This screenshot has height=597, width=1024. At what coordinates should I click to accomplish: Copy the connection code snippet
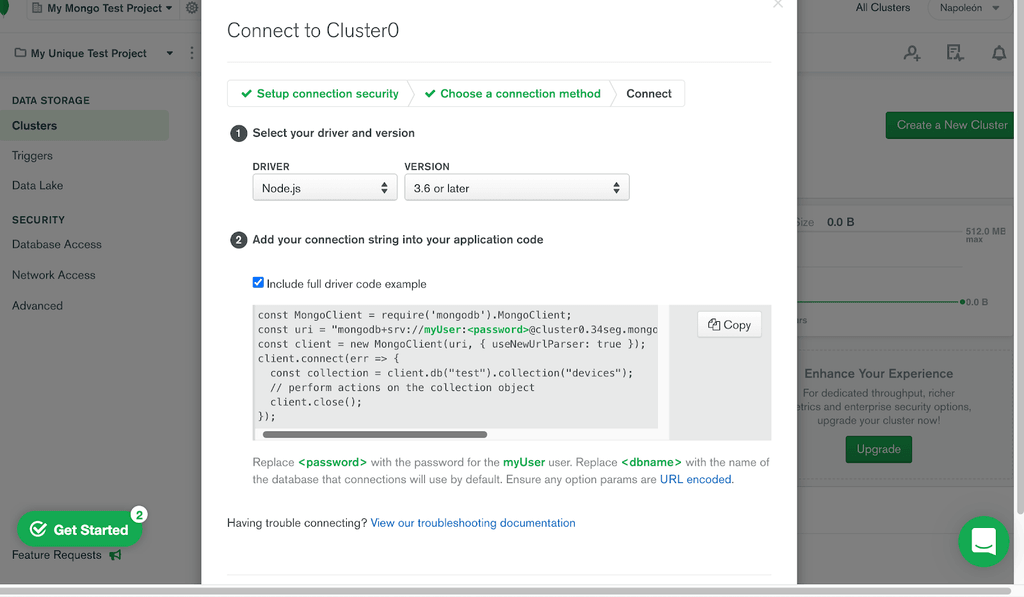coord(729,324)
